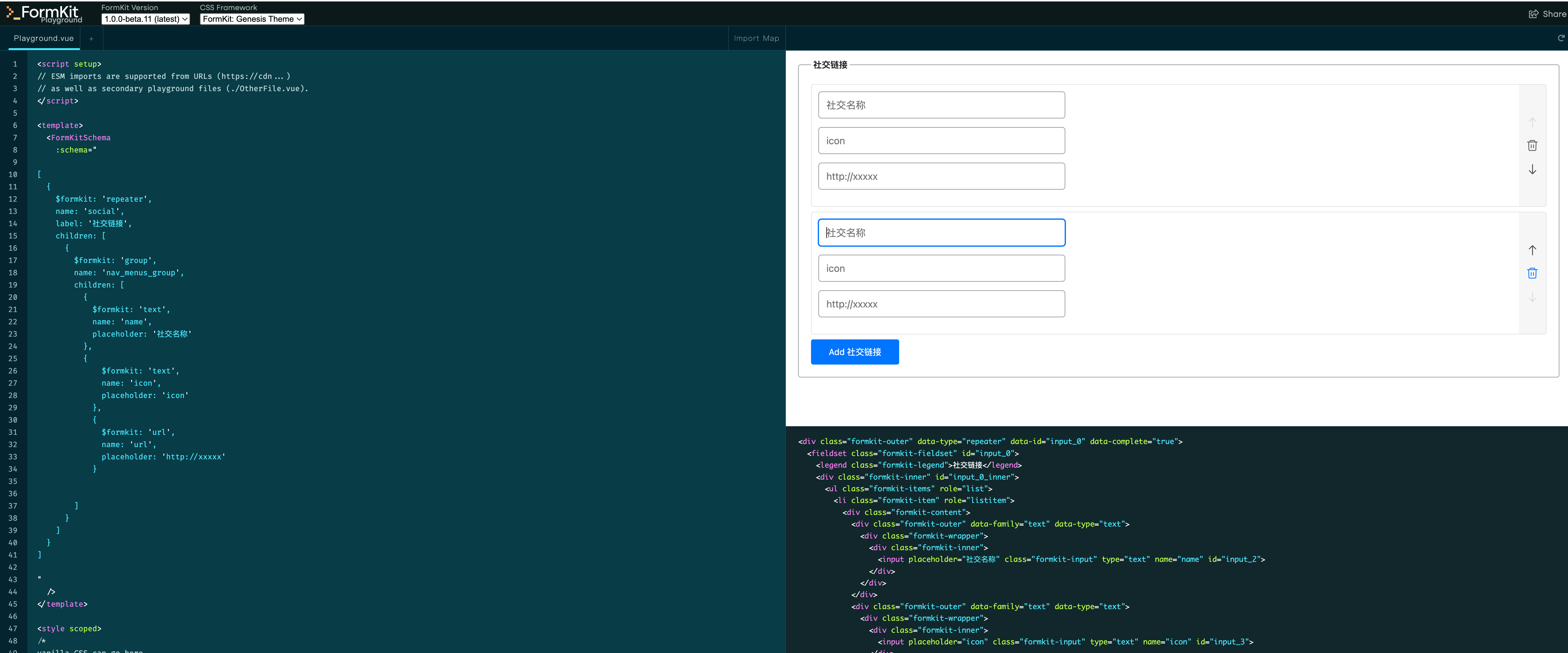The width and height of the screenshot is (1568, 653).
Task: Add a new file tab with plus
Action: [91, 38]
